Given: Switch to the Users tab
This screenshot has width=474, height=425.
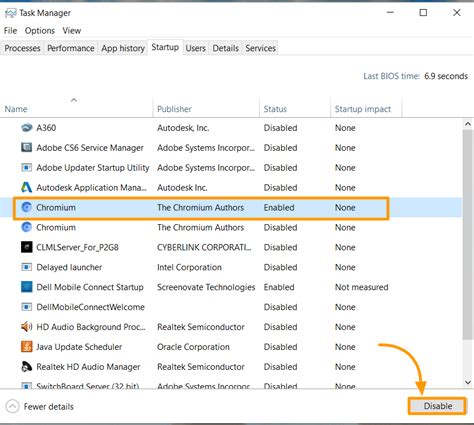Looking at the screenshot, I should pyautogui.click(x=195, y=48).
